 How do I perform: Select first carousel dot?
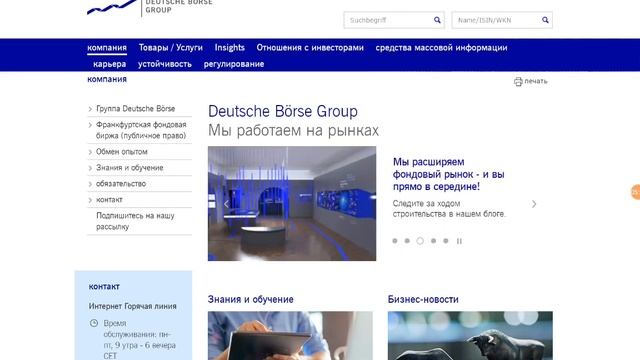(x=395, y=241)
